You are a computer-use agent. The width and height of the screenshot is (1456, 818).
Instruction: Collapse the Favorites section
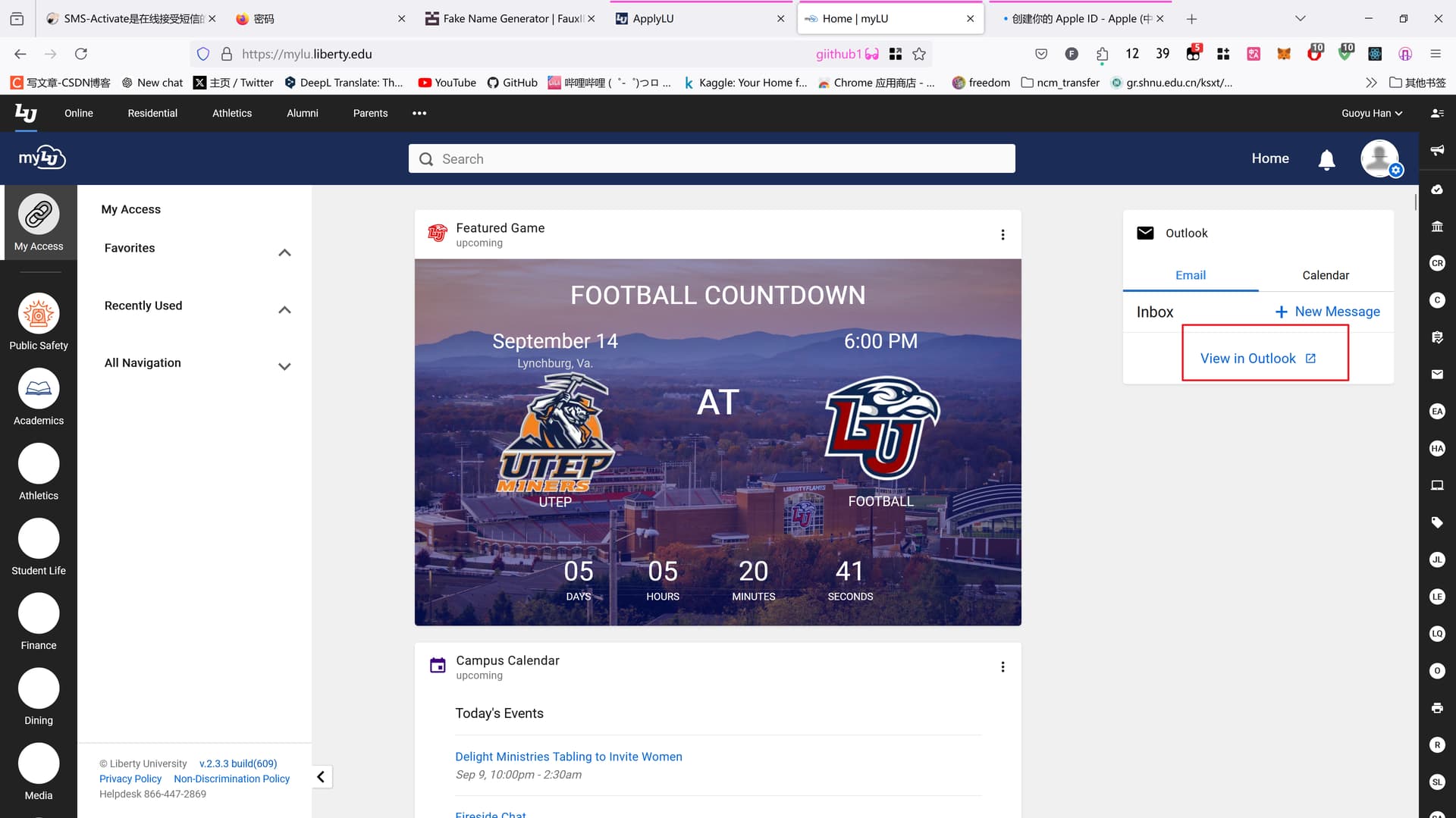(284, 252)
